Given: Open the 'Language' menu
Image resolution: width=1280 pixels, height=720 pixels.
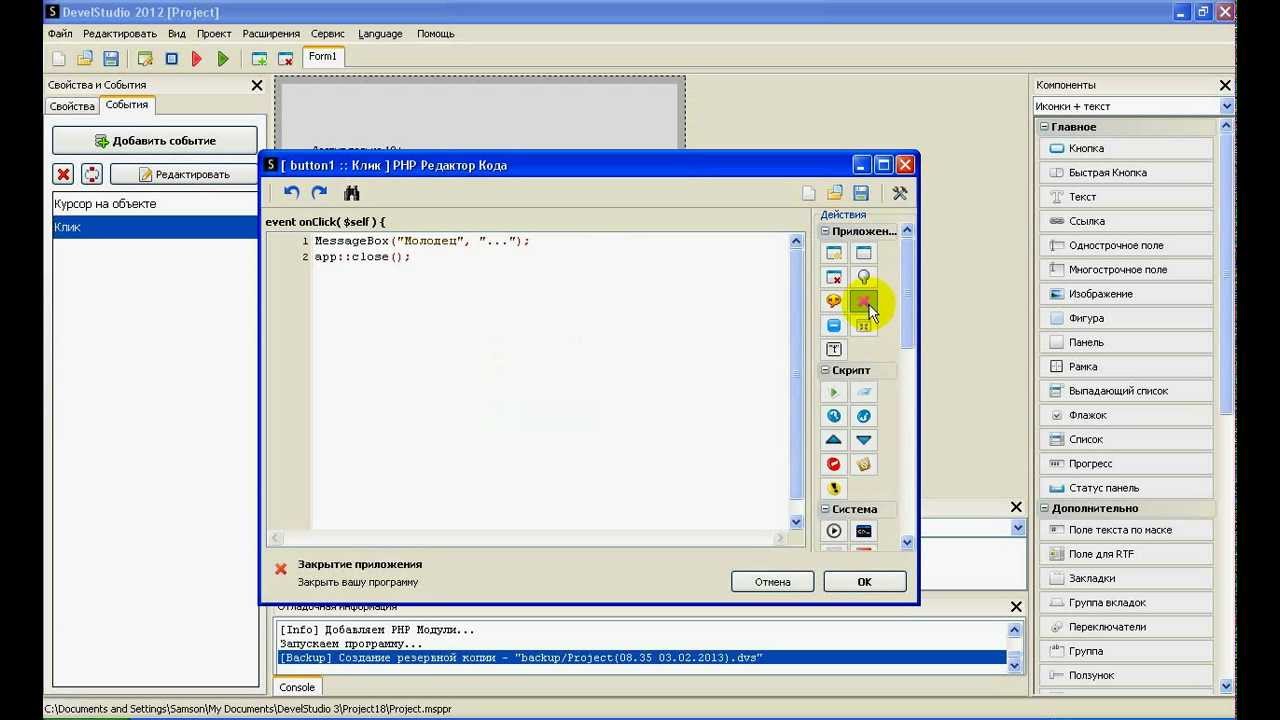Looking at the screenshot, I should (380, 34).
